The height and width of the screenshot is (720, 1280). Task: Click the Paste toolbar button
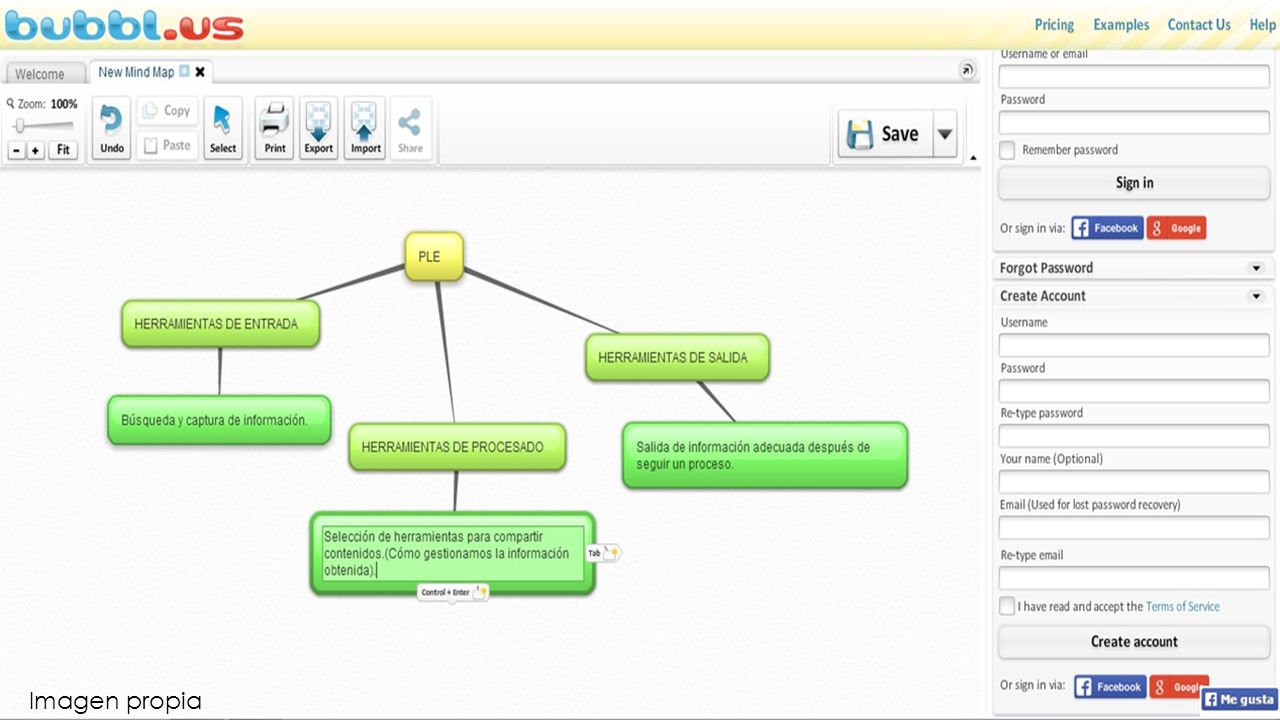167,145
